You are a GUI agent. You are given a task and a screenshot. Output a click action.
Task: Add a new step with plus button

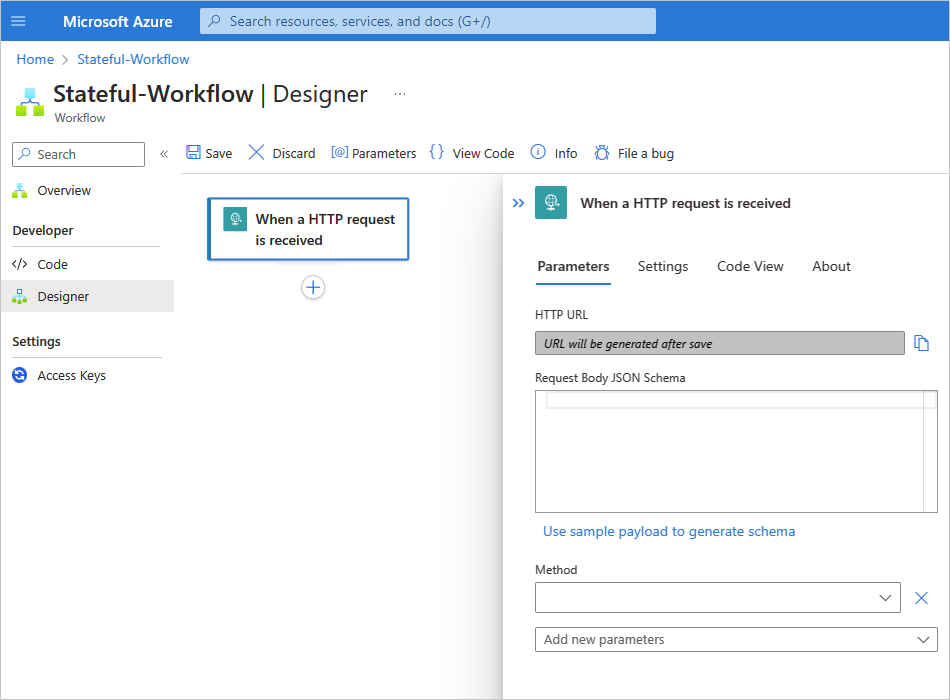point(313,288)
